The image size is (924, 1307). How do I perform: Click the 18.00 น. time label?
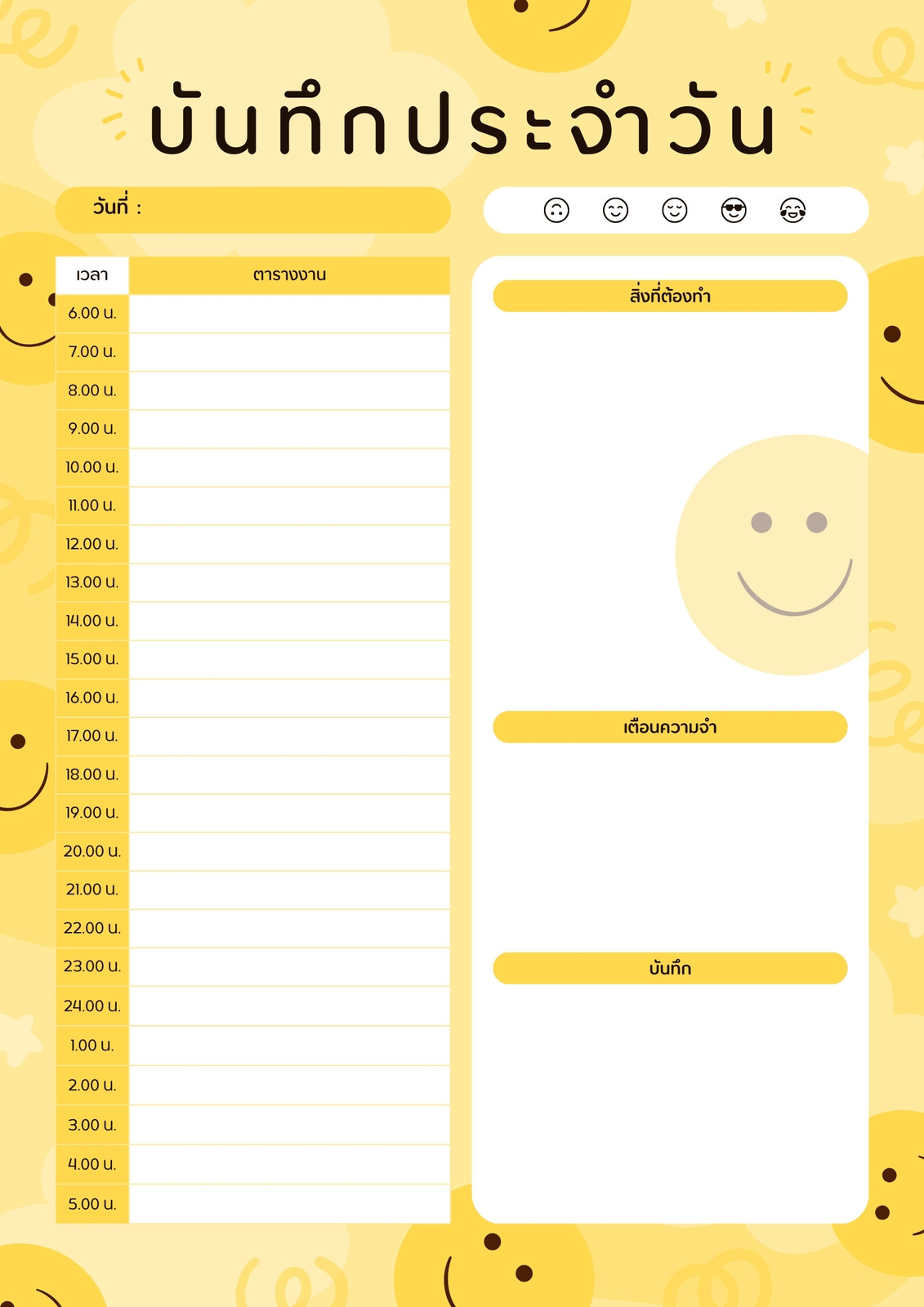[x=92, y=774]
